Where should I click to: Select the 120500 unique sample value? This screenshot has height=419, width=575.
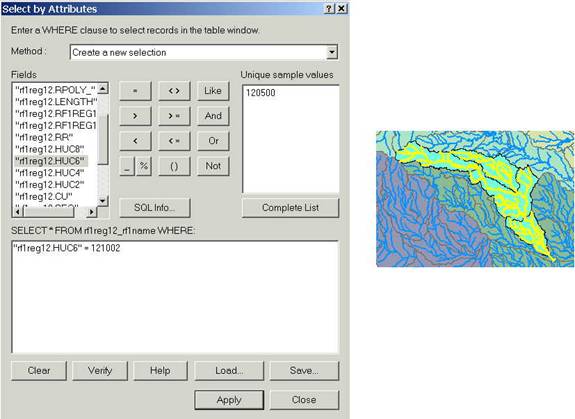click(x=261, y=93)
